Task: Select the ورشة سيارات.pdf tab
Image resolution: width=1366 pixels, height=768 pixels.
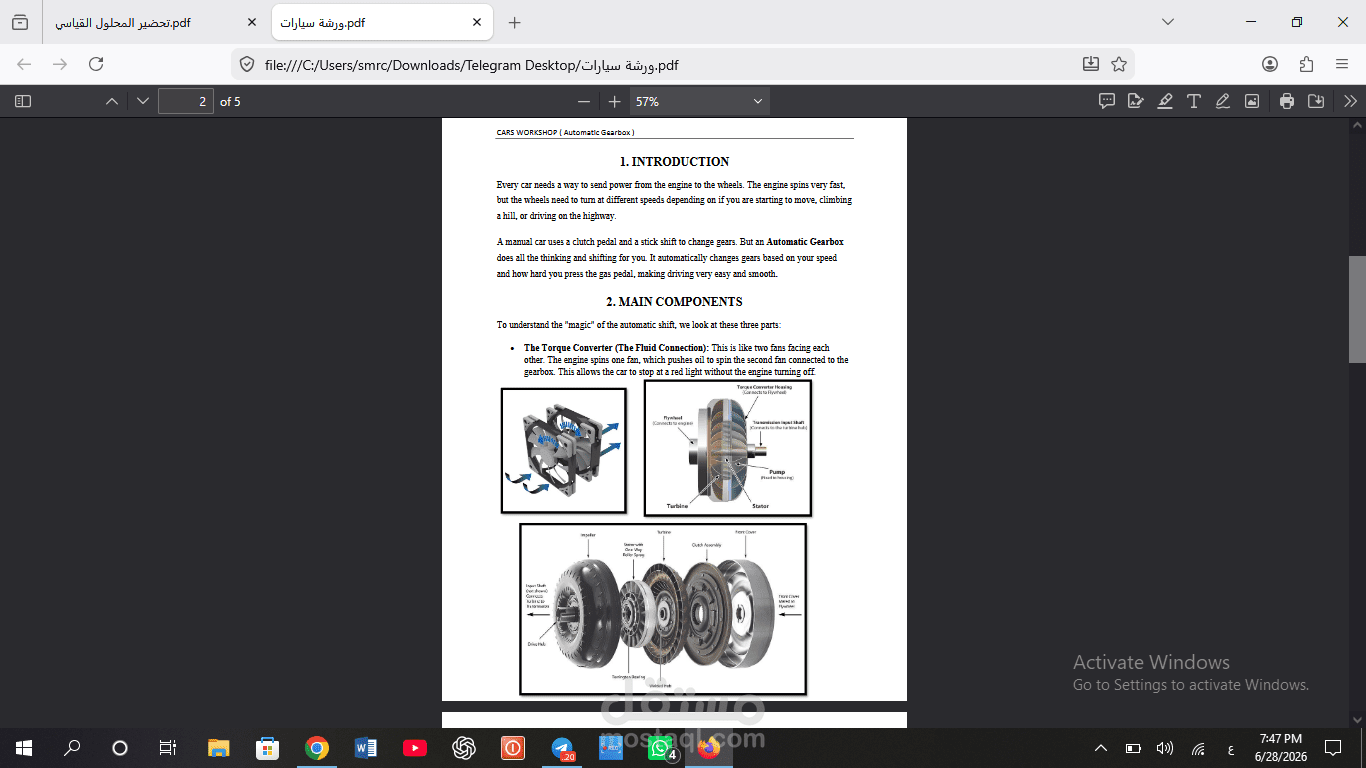Action: [x=381, y=22]
